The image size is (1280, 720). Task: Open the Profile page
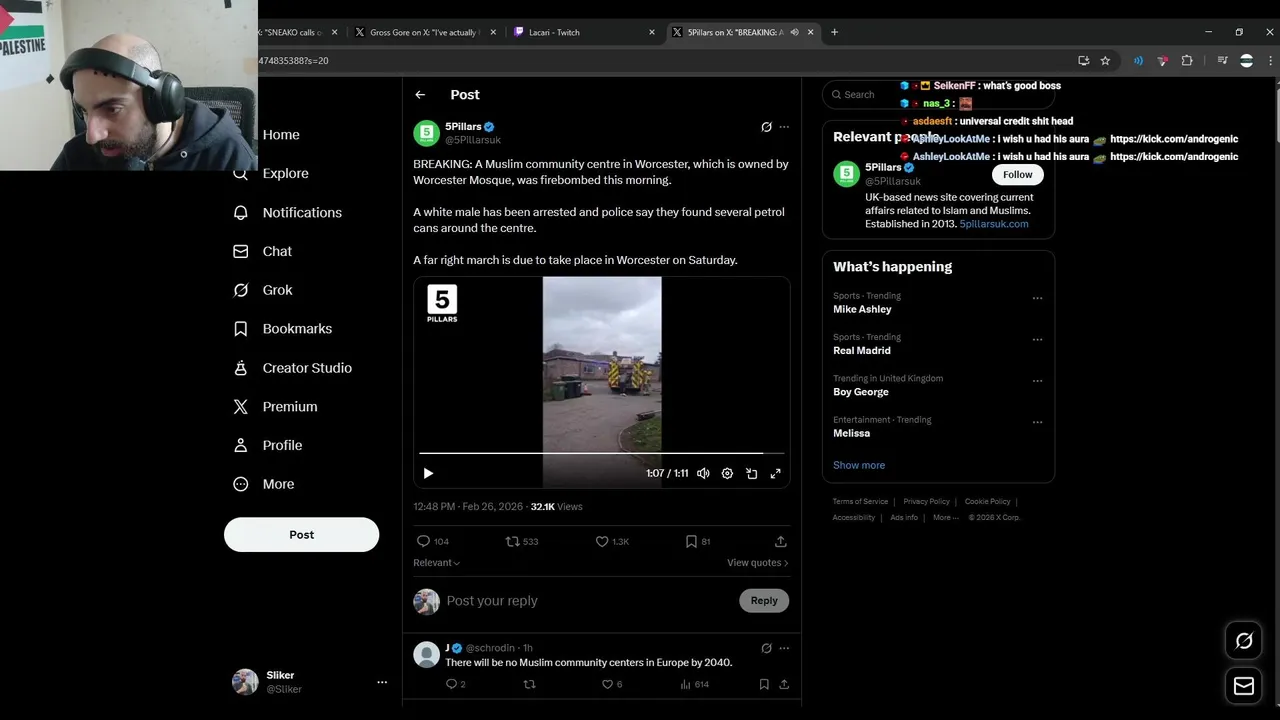[268, 445]
